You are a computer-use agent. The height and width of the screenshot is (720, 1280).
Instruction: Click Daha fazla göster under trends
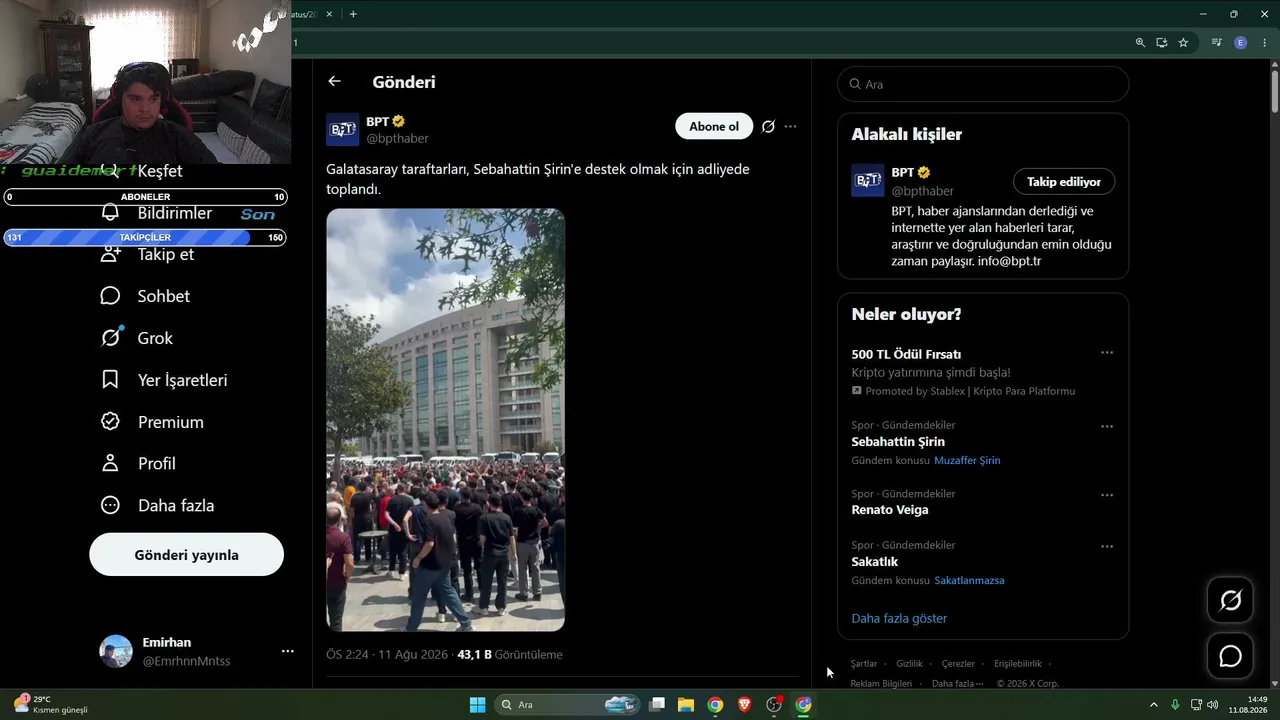[x=899, y=618]
